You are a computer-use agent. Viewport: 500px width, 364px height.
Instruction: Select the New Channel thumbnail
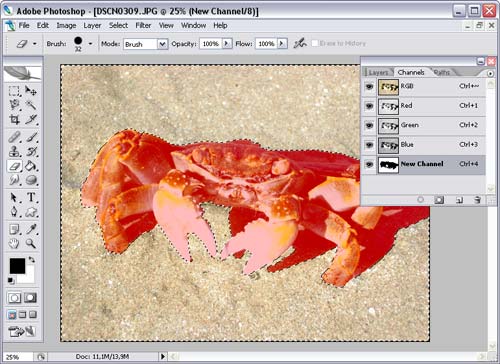388,165
